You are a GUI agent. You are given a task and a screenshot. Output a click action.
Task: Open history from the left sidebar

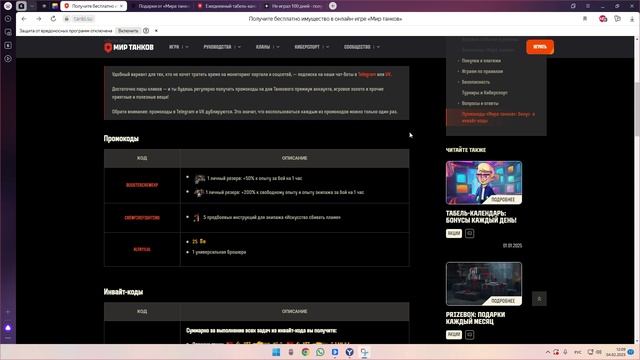(8, 19)
